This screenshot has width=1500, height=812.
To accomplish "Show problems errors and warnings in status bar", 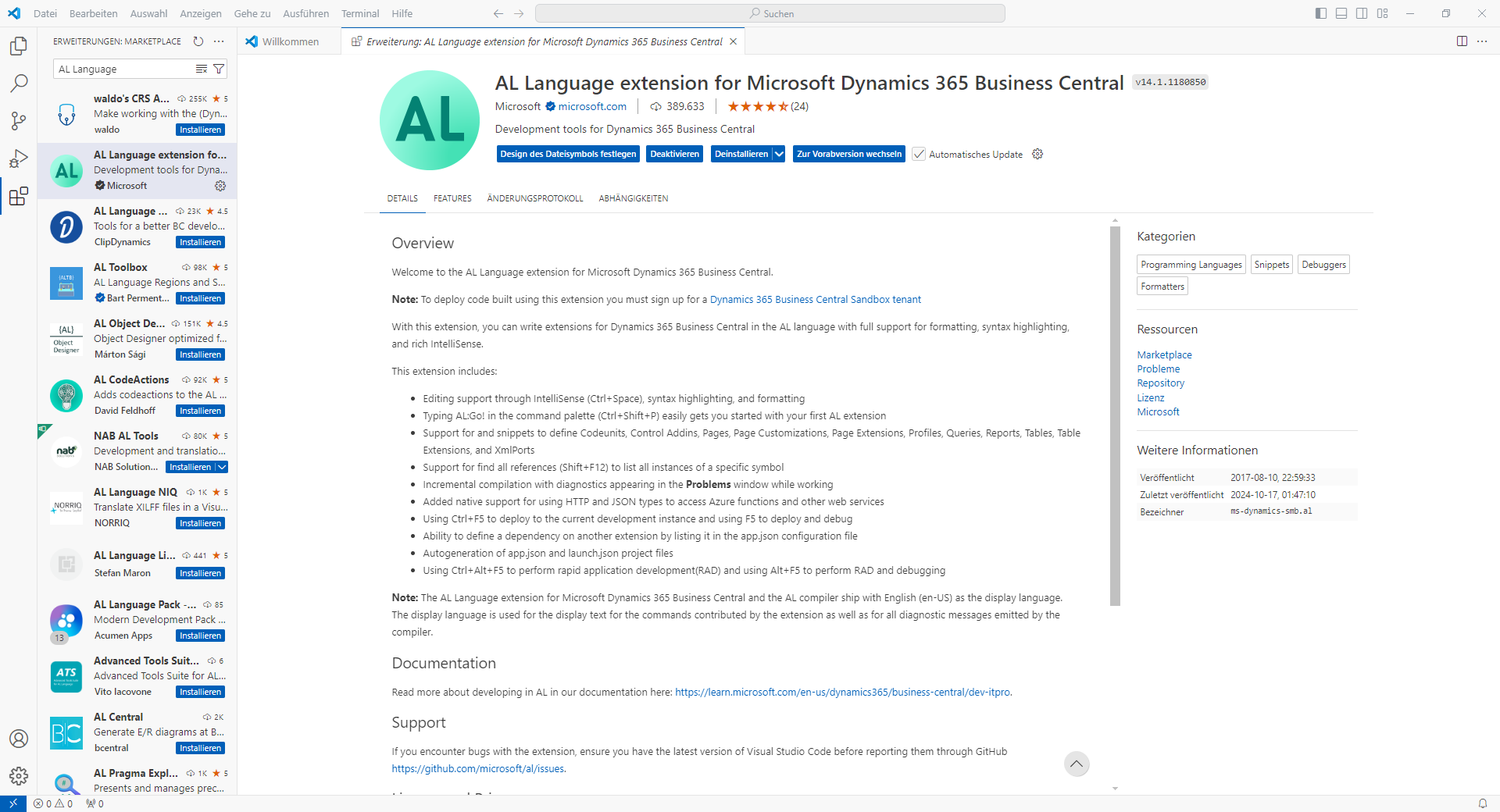I will coord(53,803).
